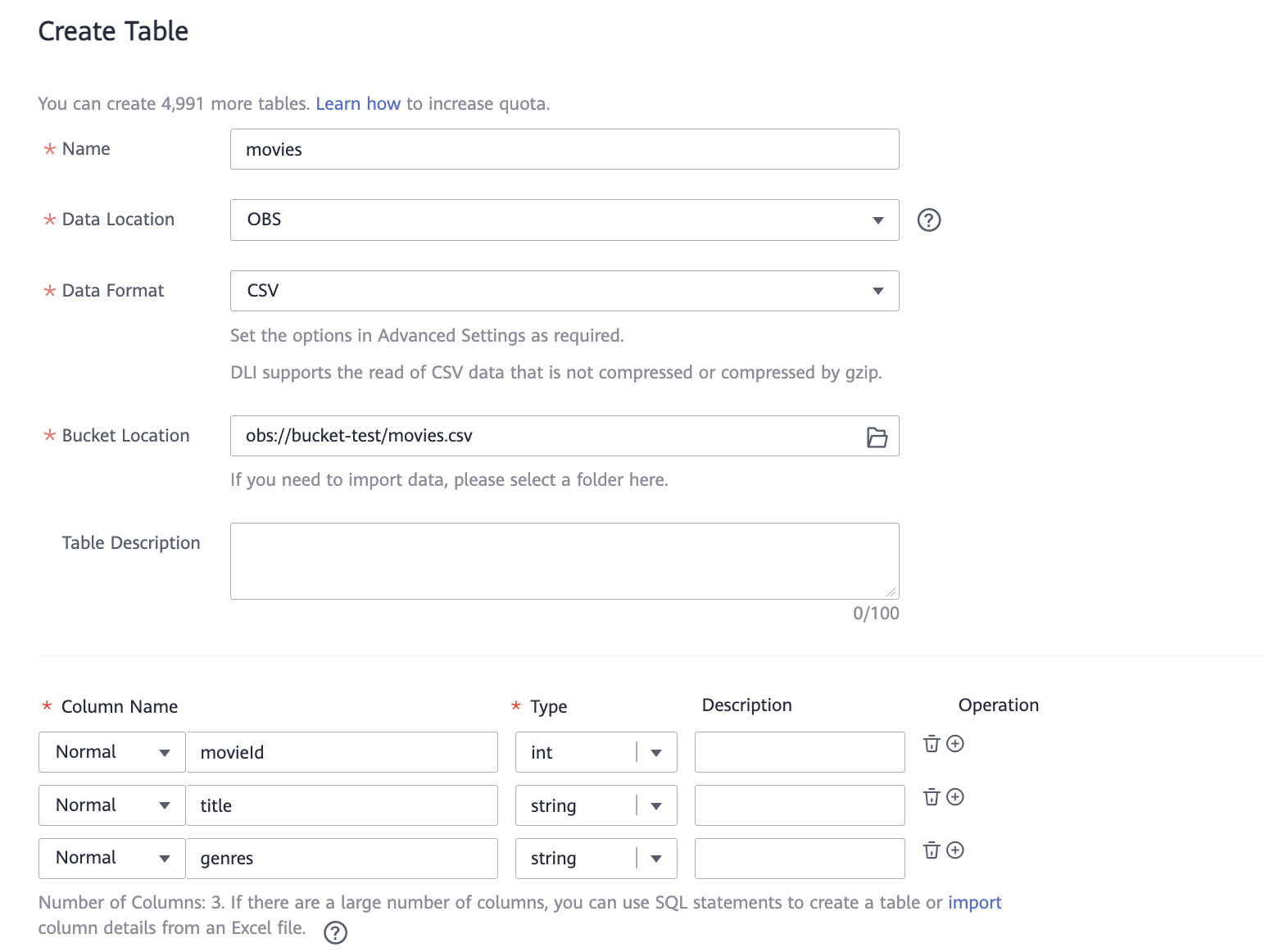
Task: Click the import column details link
Action: point(974,903)
